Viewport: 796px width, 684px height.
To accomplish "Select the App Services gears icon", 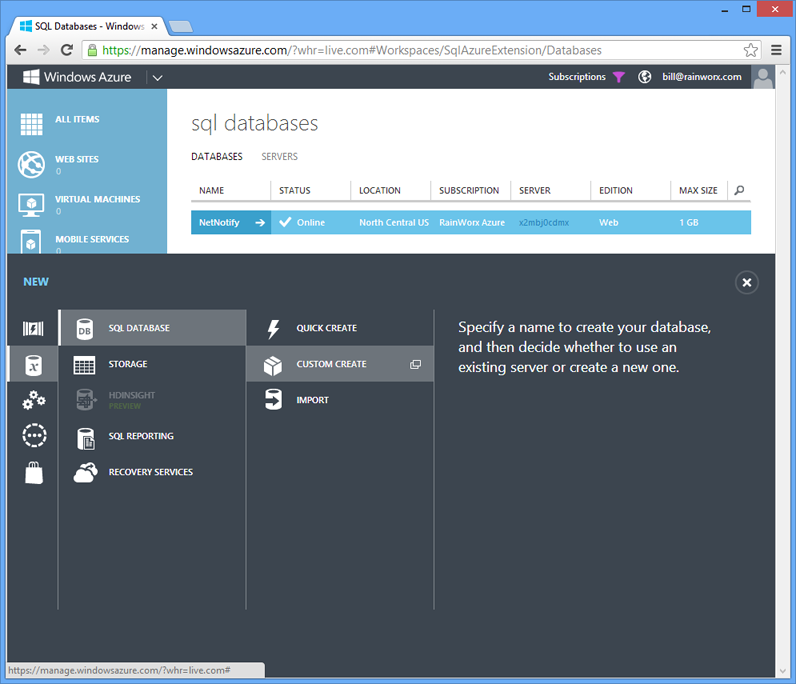I will pos(34,400).
